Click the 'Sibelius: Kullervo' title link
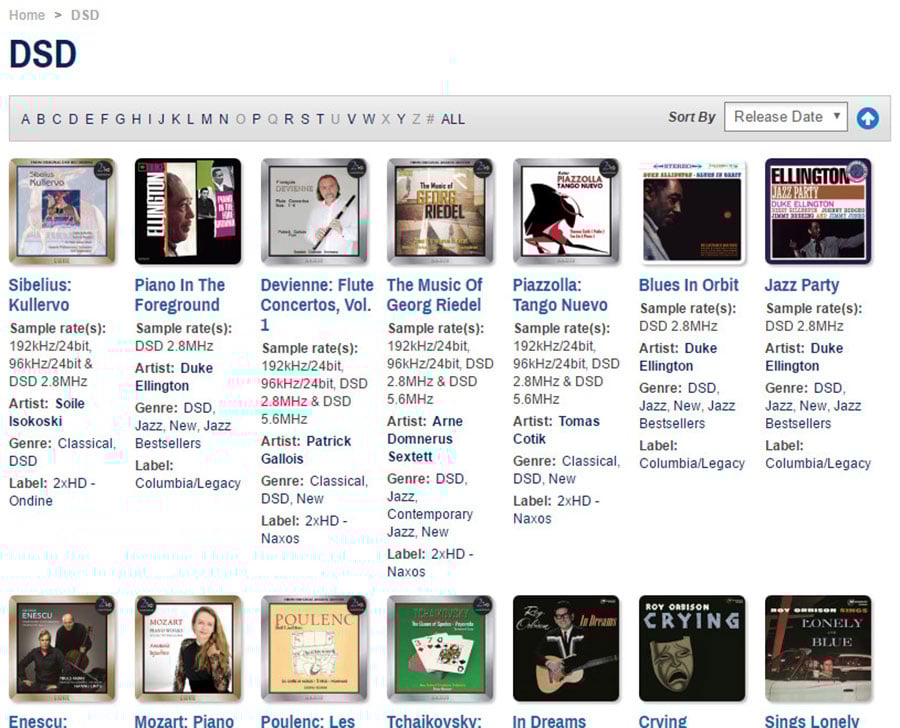 pos(40,295)
